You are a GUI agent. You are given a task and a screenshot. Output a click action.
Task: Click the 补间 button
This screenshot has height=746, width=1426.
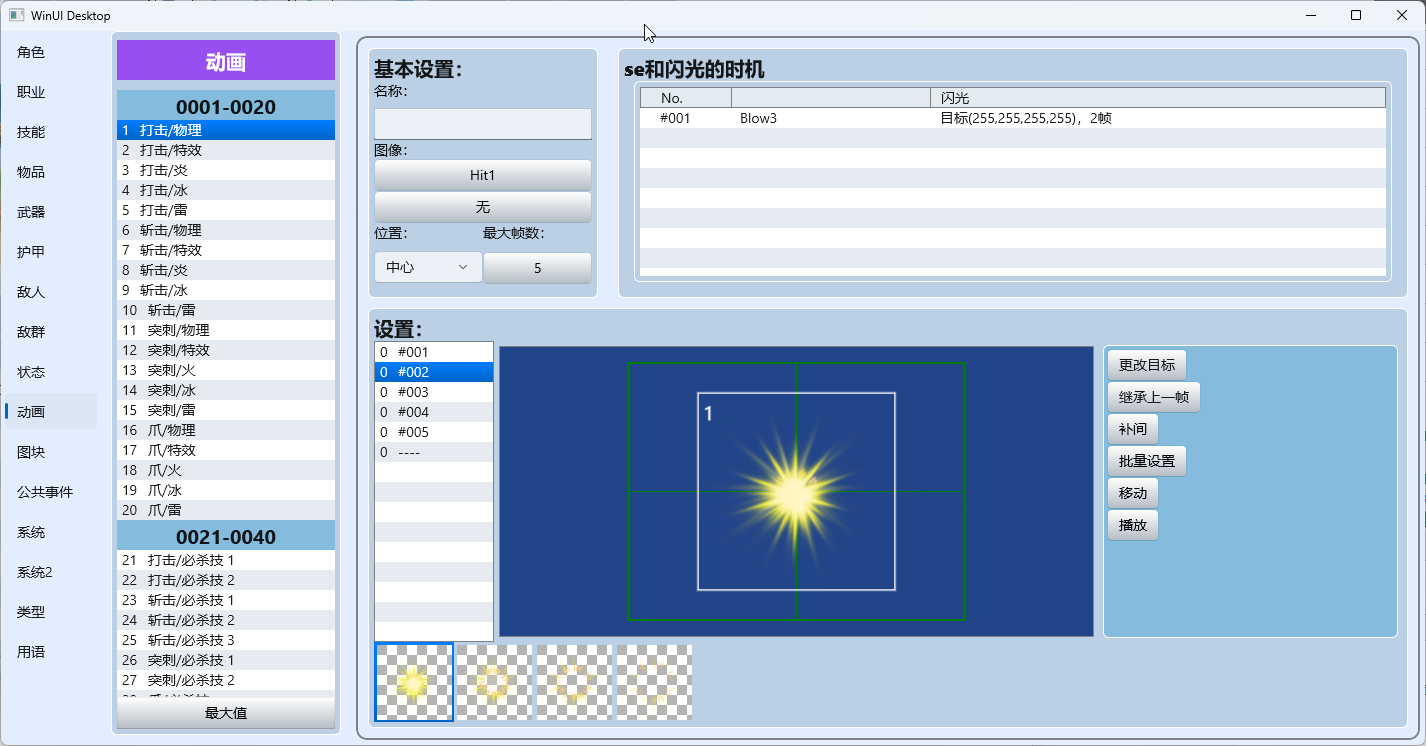[1133, 429]
